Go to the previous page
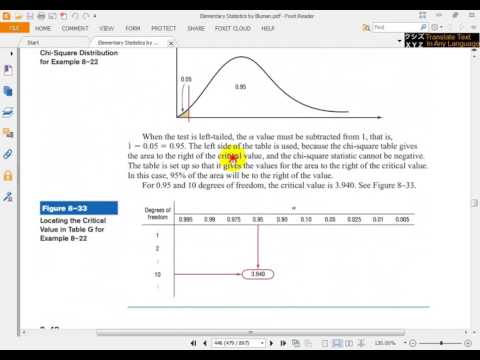Viewport: 480px width, 360px height. [205, 343]
